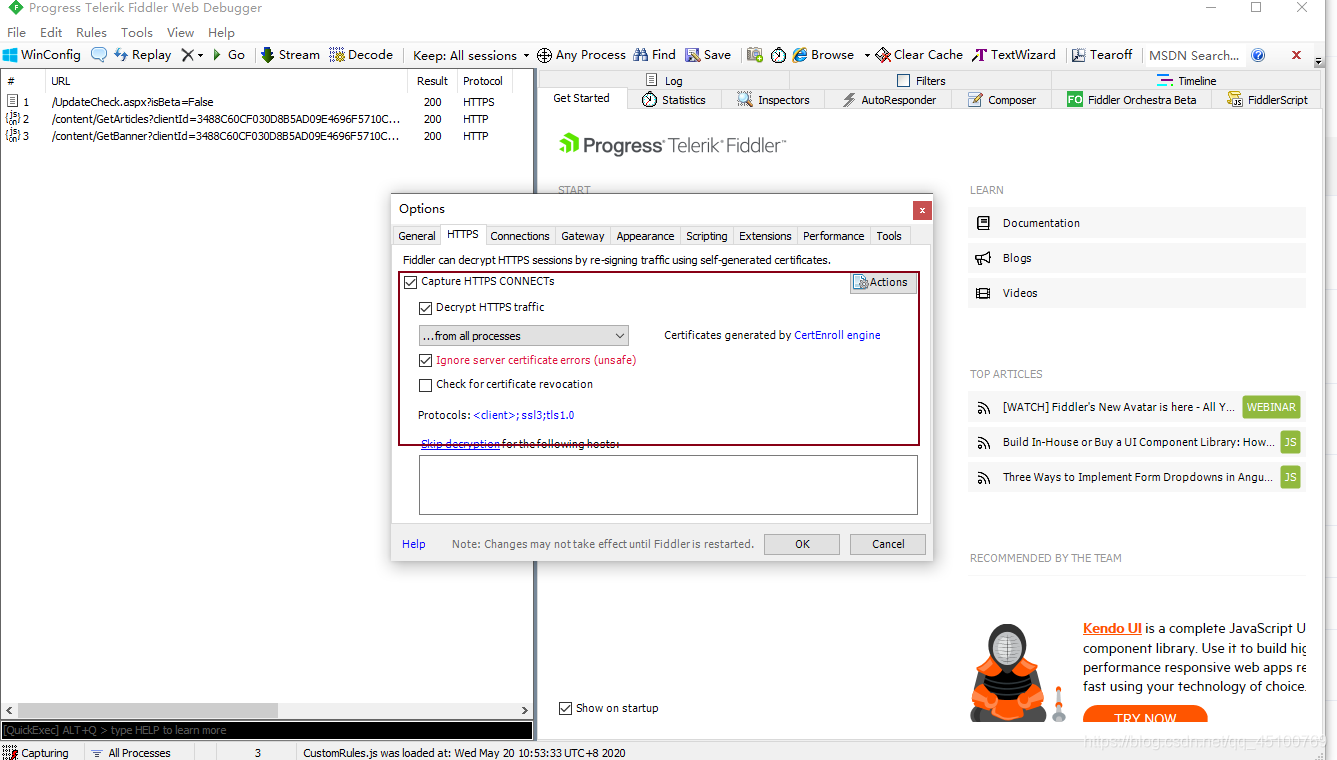
Task: Open the Edit menu
Action: click(x=51, y=32)
